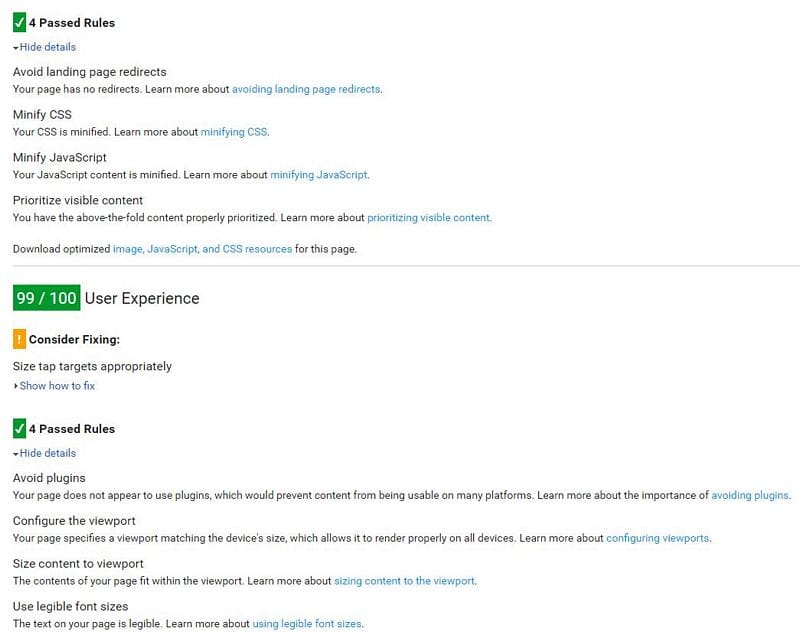Follow the minifying JavaScript link
The image size is (800, 632).
[319, 175]
